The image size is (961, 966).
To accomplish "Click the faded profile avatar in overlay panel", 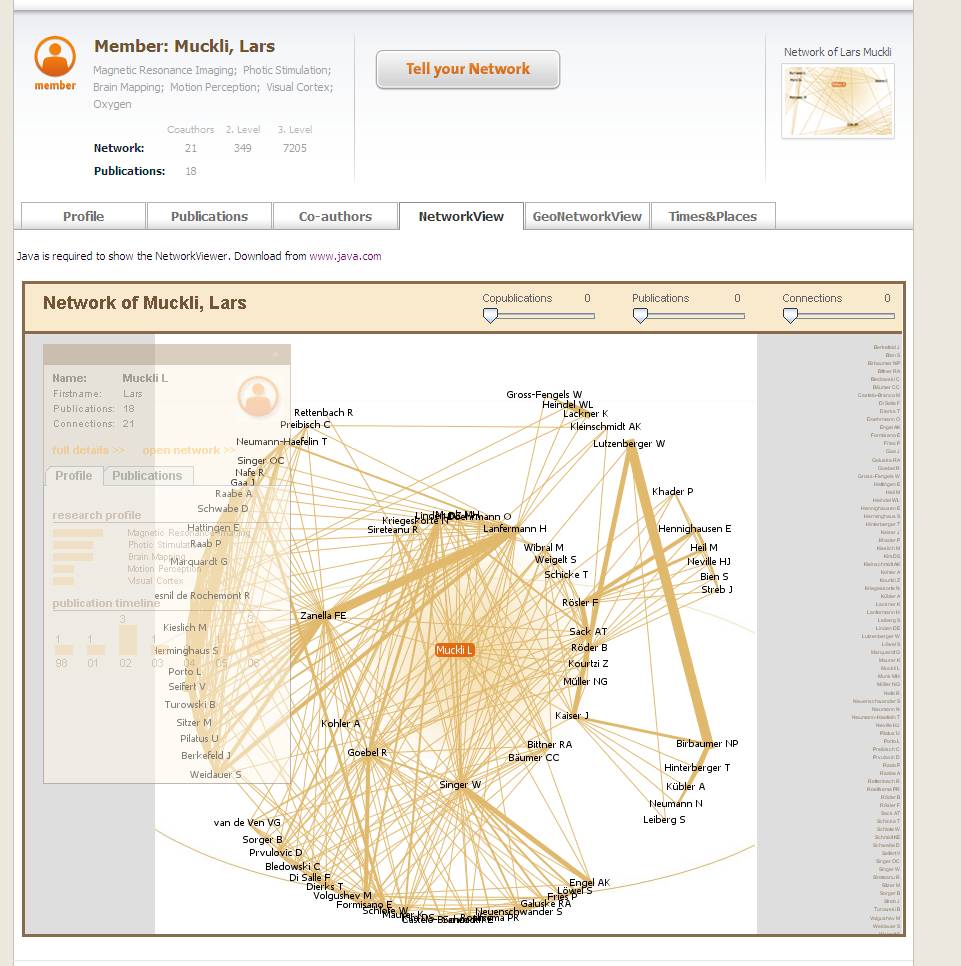I will (x=258, y=396).
